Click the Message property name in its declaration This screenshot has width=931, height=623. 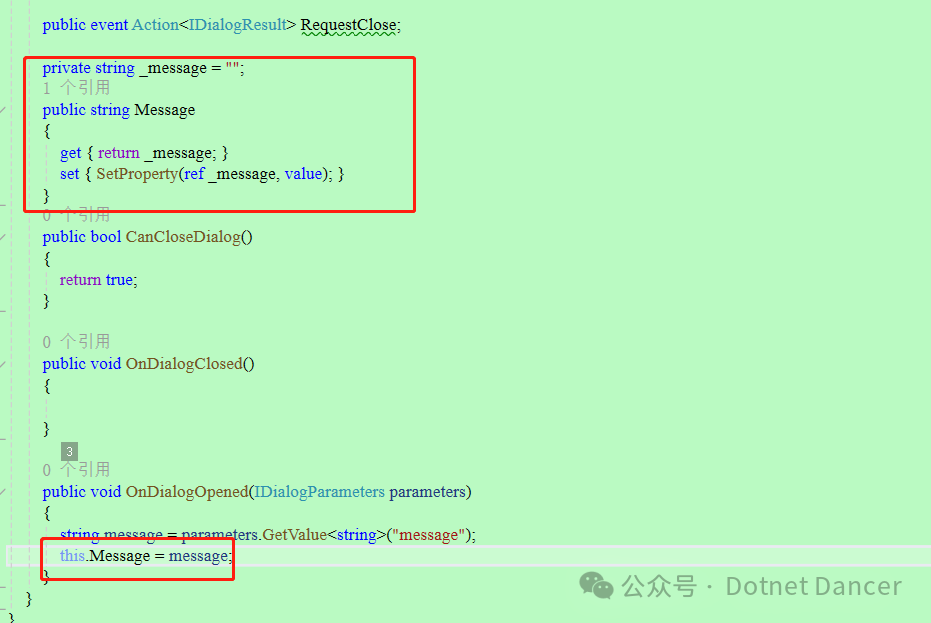tap(164, 110)
